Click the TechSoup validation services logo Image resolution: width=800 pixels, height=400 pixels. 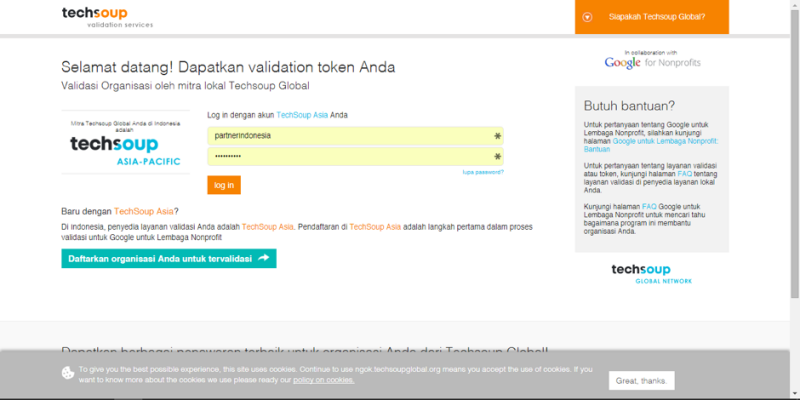[107, 17]
